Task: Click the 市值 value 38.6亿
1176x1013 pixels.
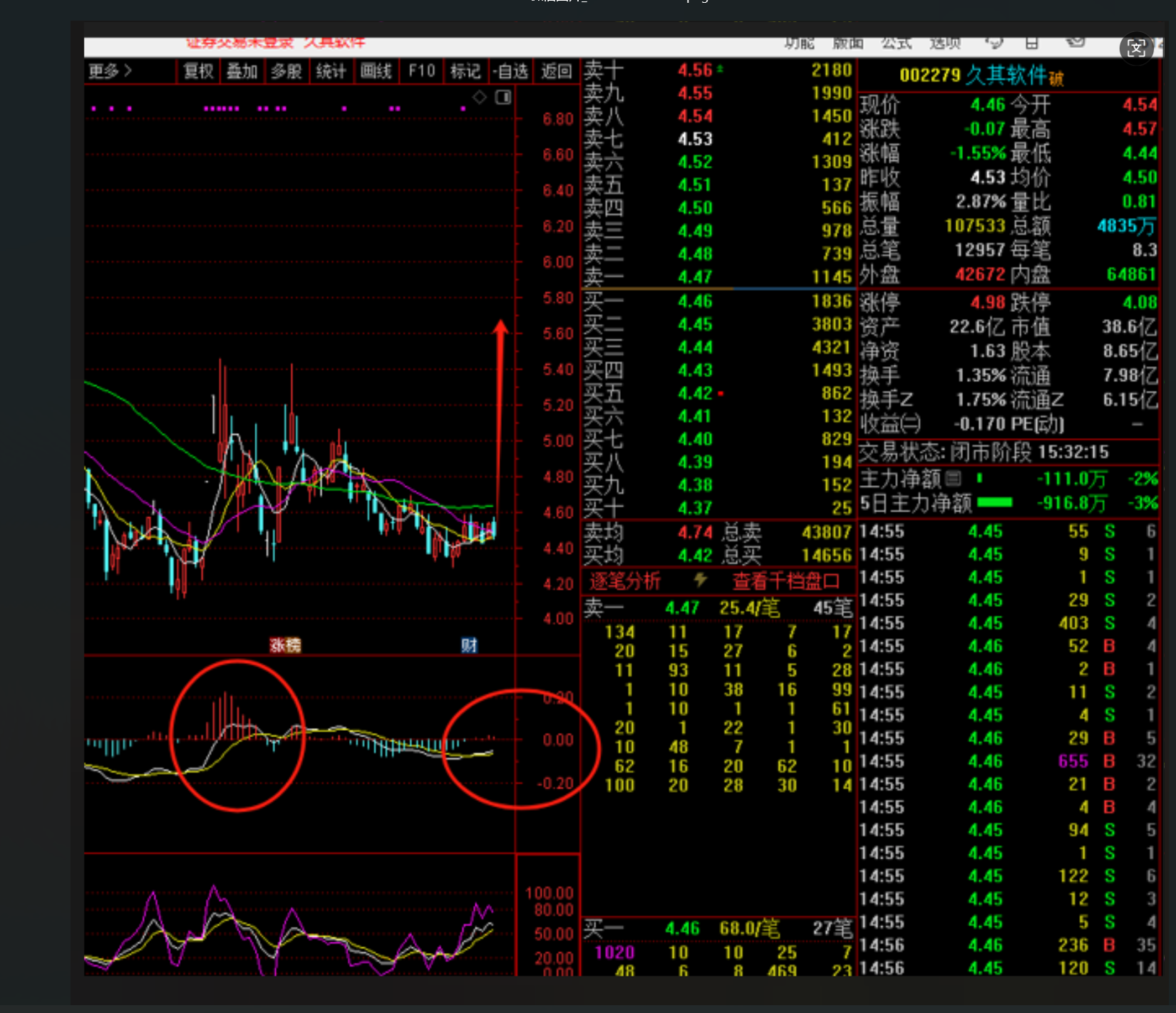Action: 1129,327
